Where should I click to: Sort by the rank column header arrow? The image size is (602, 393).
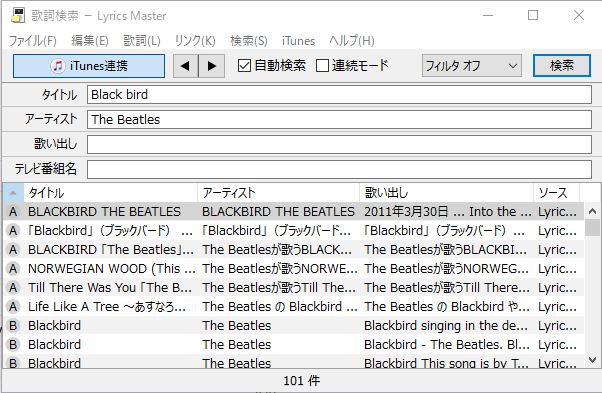[13, 193]
